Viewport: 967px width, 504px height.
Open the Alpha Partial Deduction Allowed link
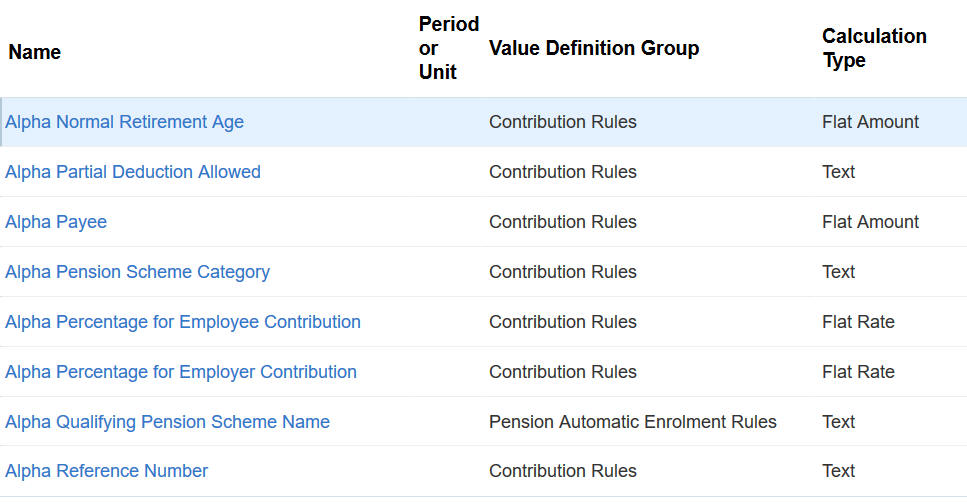pyautogui.click(x=133, y=172)
